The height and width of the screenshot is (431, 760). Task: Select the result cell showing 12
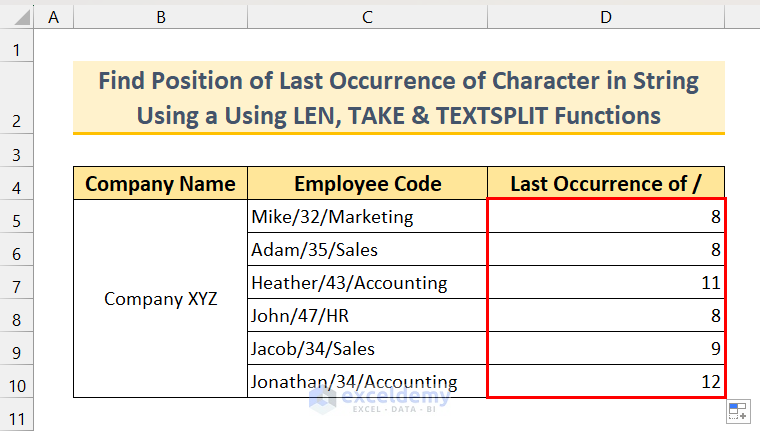click(x=606, y=382)
